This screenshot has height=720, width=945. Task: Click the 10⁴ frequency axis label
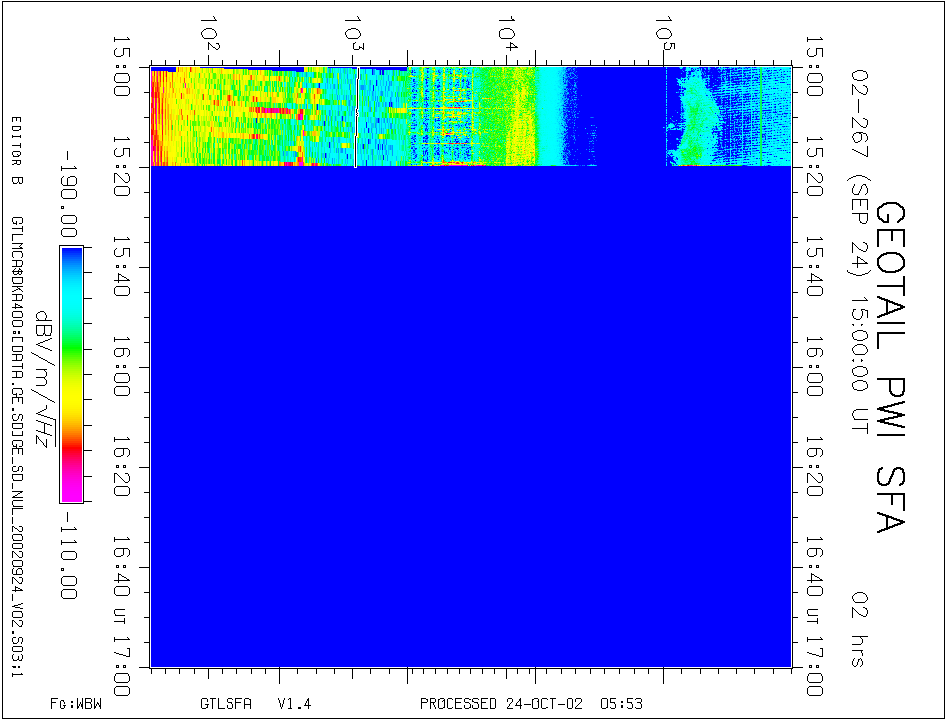(x=510, y=31)
